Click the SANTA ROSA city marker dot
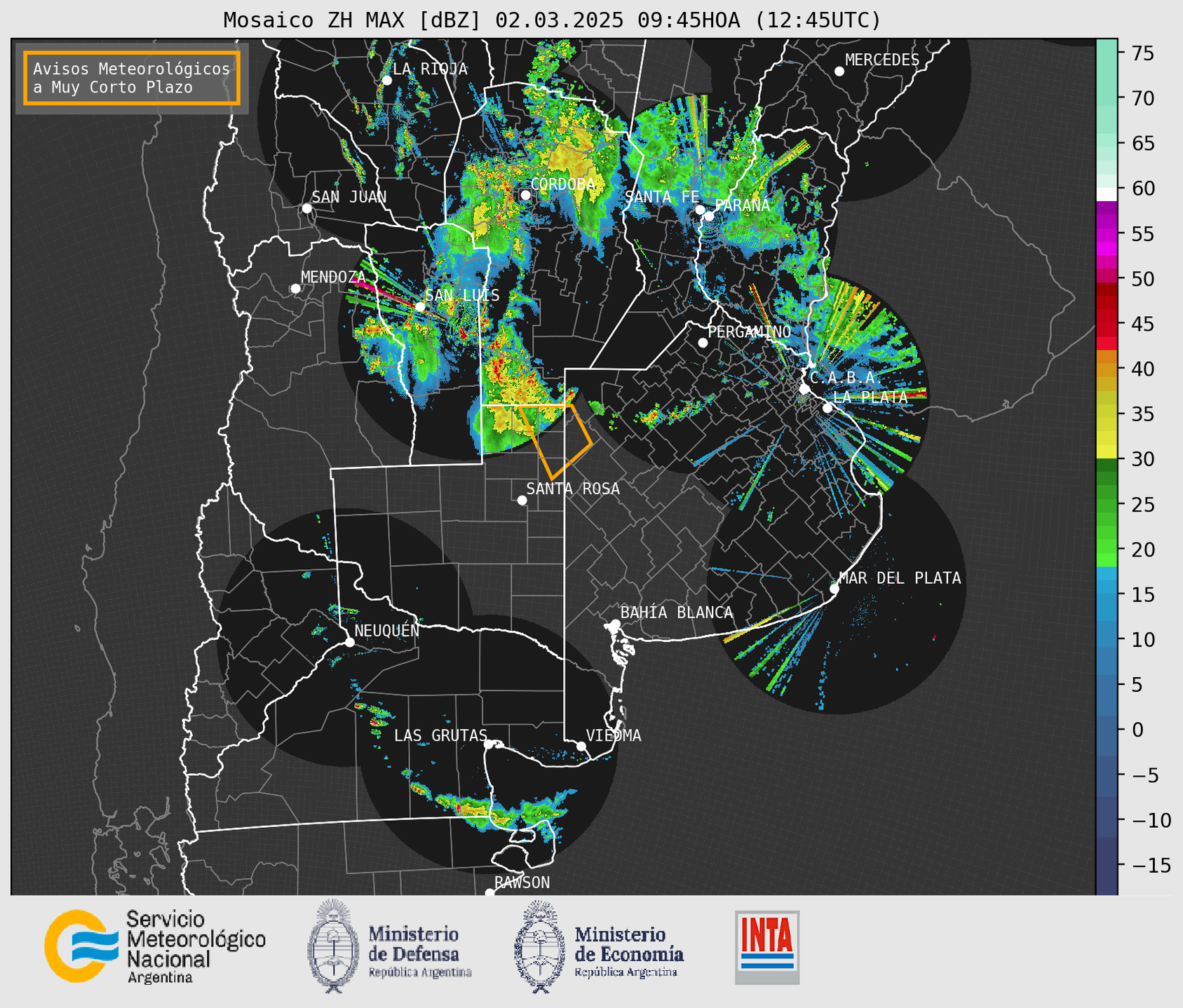The width and height of the screenshot is (1183, 1008). (x=522, y=500)
